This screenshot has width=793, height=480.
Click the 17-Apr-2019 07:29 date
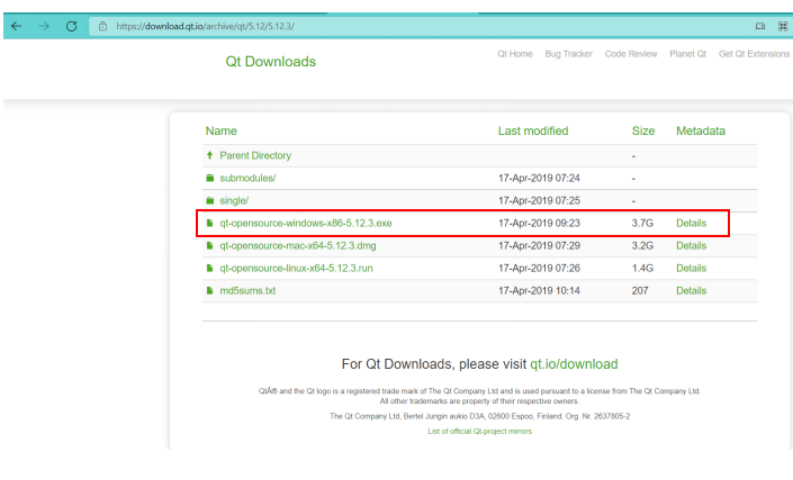click(x=539, y=246)
